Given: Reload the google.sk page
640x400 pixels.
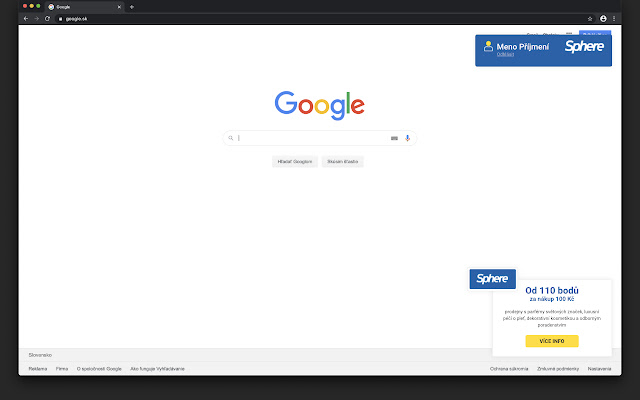Looking at the screenshot, I should click(47, 19).
